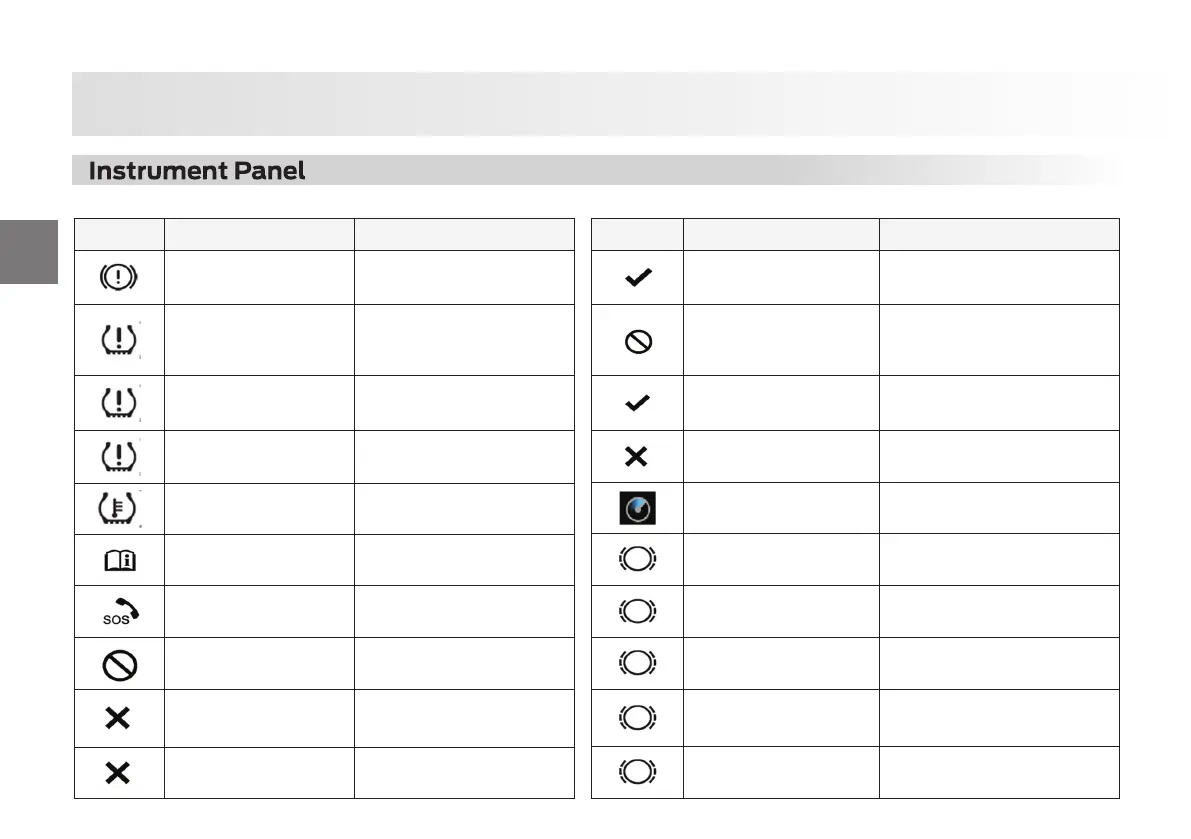Select the prohibition icon in the left table

[118, 664]
